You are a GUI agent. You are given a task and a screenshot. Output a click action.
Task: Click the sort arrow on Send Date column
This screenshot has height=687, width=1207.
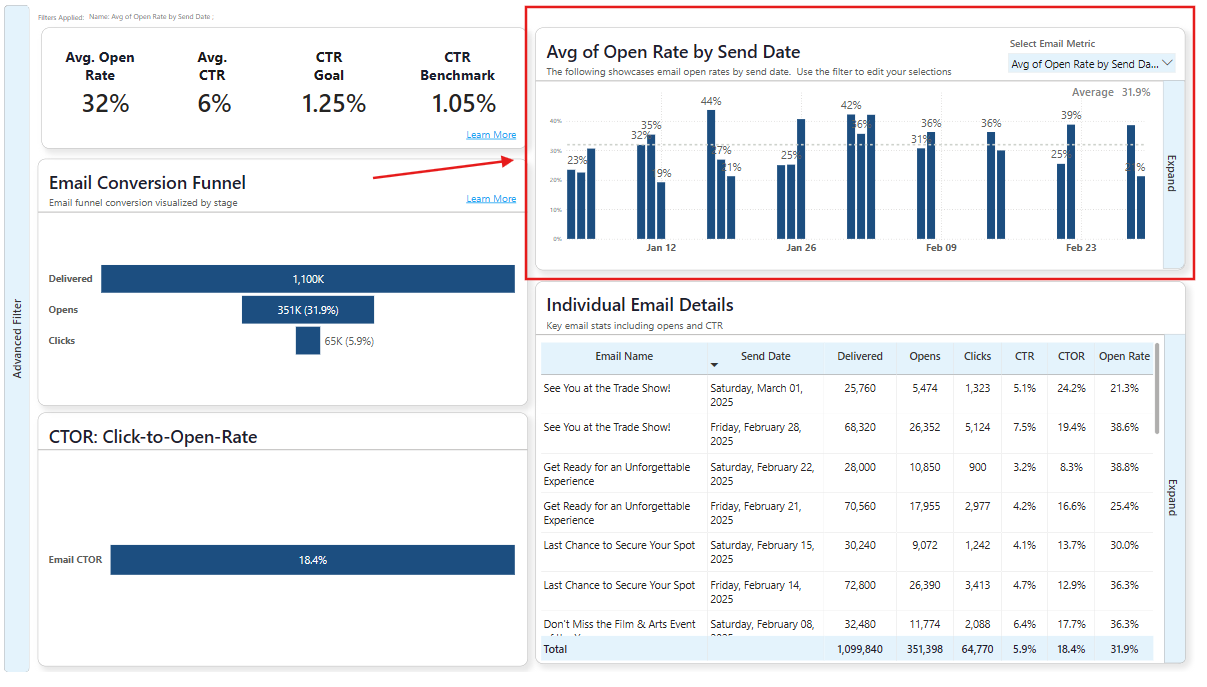coord(714,365)
